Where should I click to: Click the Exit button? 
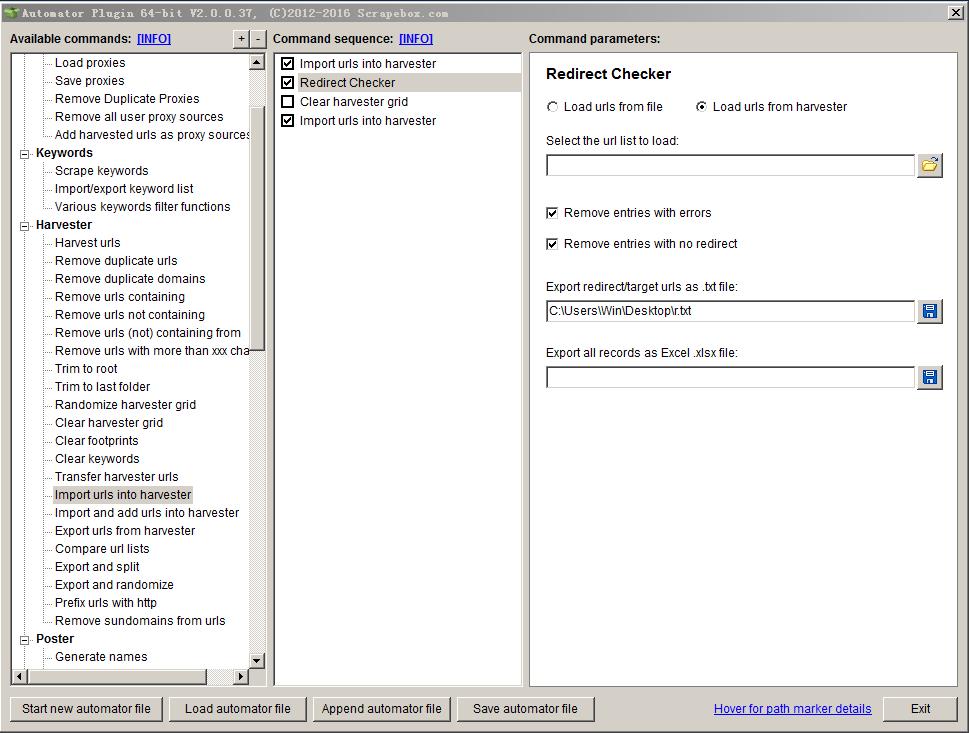(920, 709)
